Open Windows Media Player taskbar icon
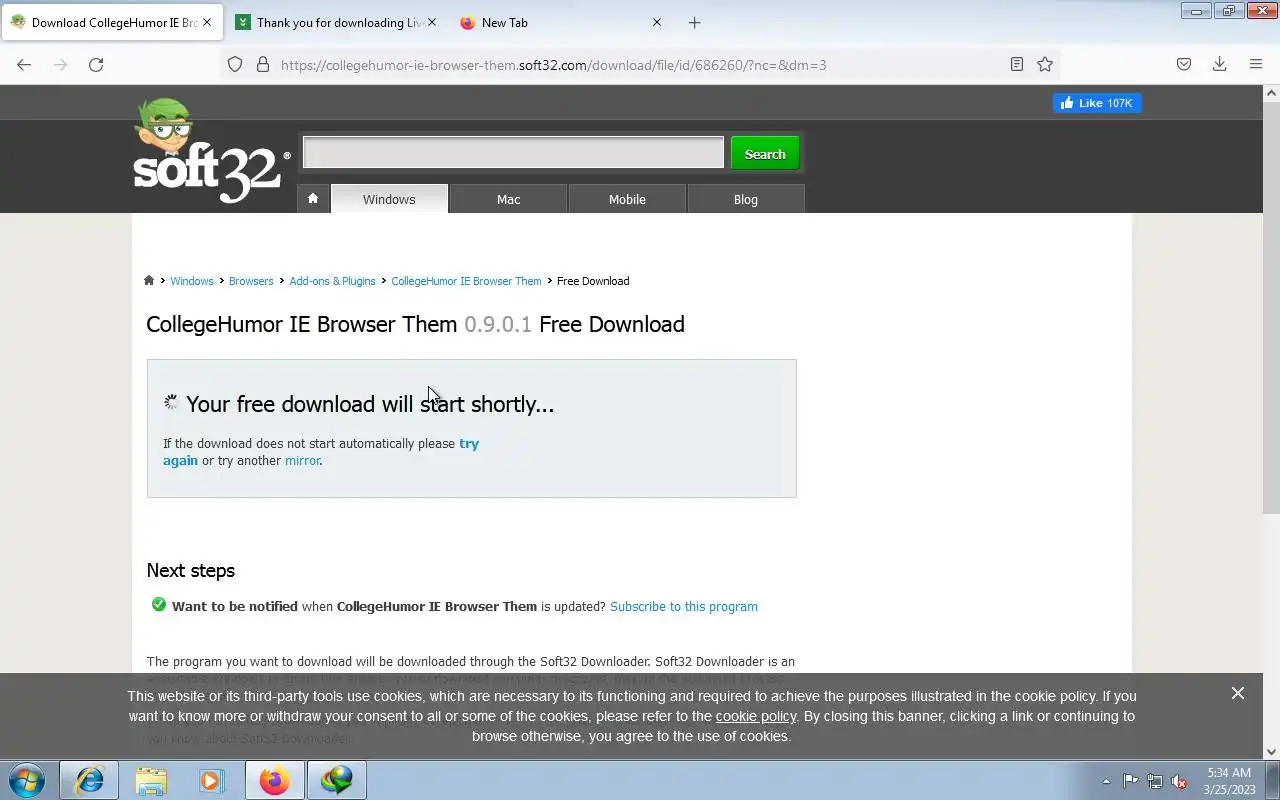1280x800 pixels. pos(212,780)
